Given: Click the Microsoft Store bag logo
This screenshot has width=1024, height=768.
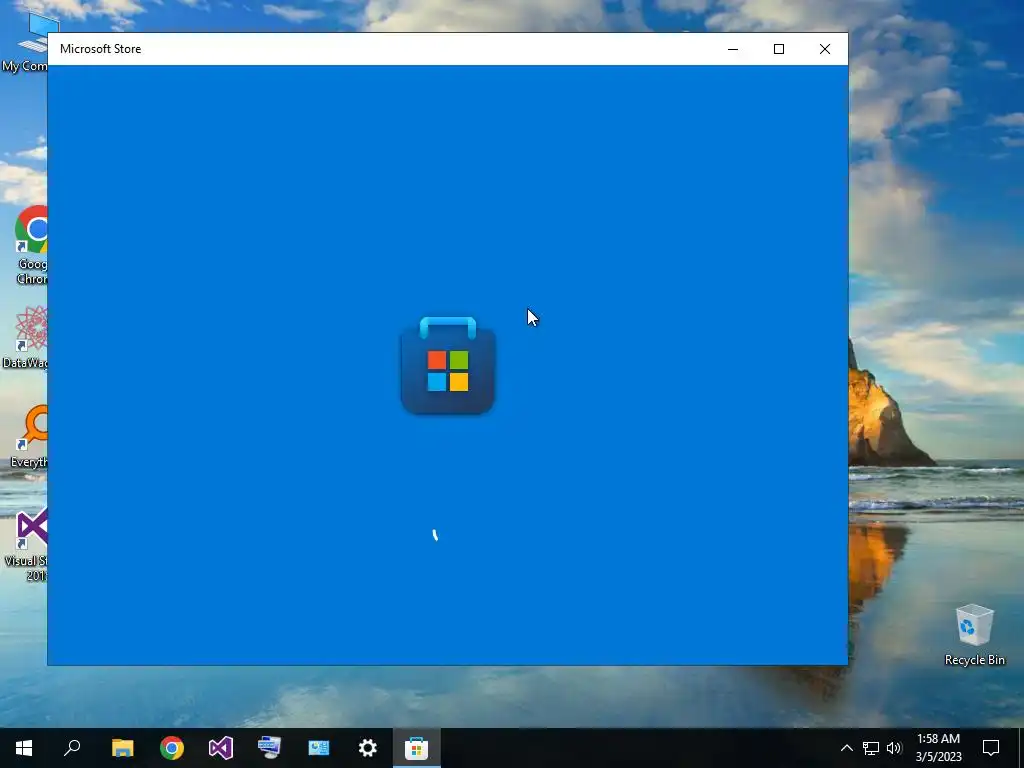Looking at the screenshot, I should tap(447, 365).
